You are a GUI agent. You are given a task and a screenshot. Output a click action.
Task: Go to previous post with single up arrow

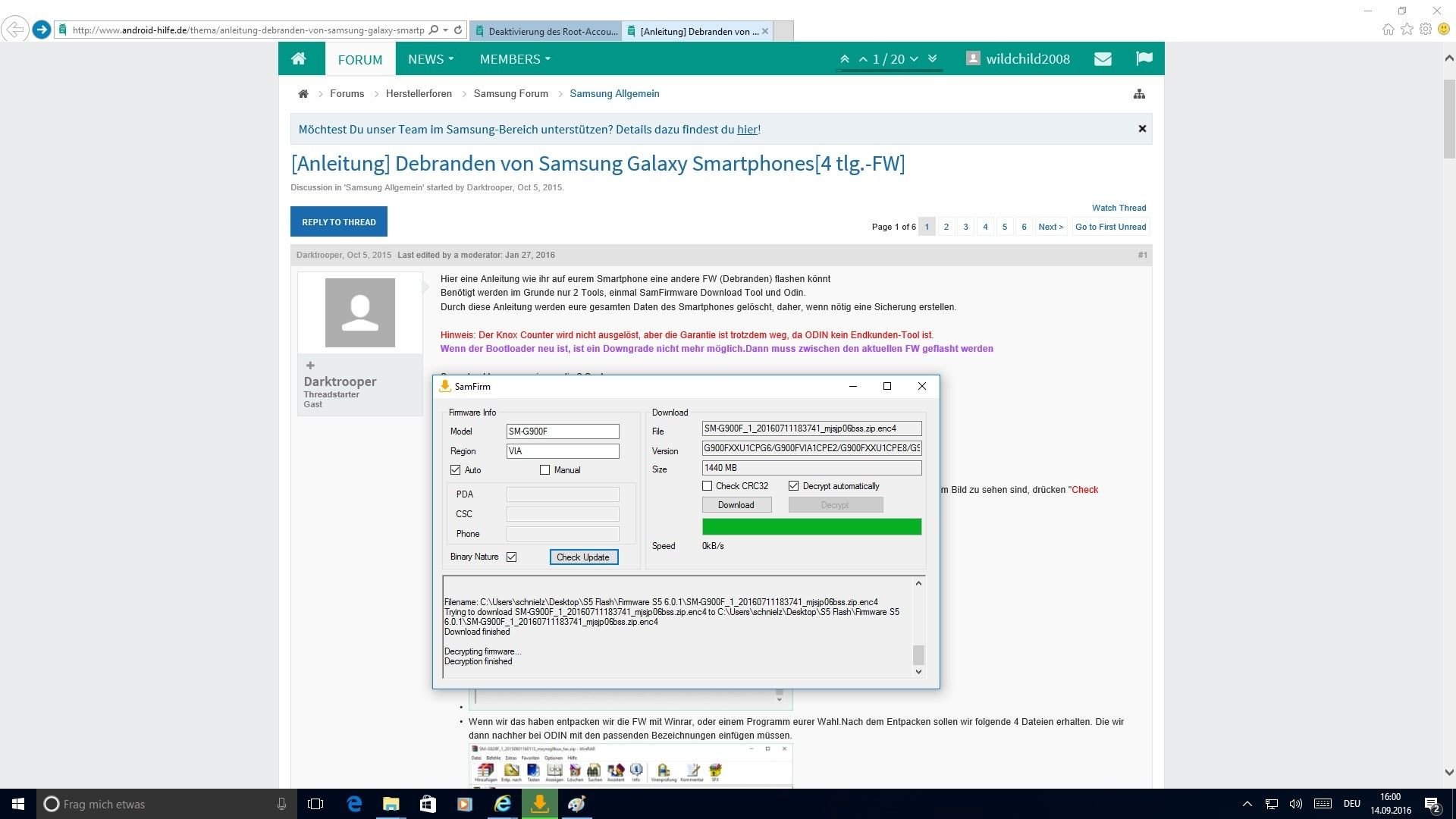click(x=863, y=59)
